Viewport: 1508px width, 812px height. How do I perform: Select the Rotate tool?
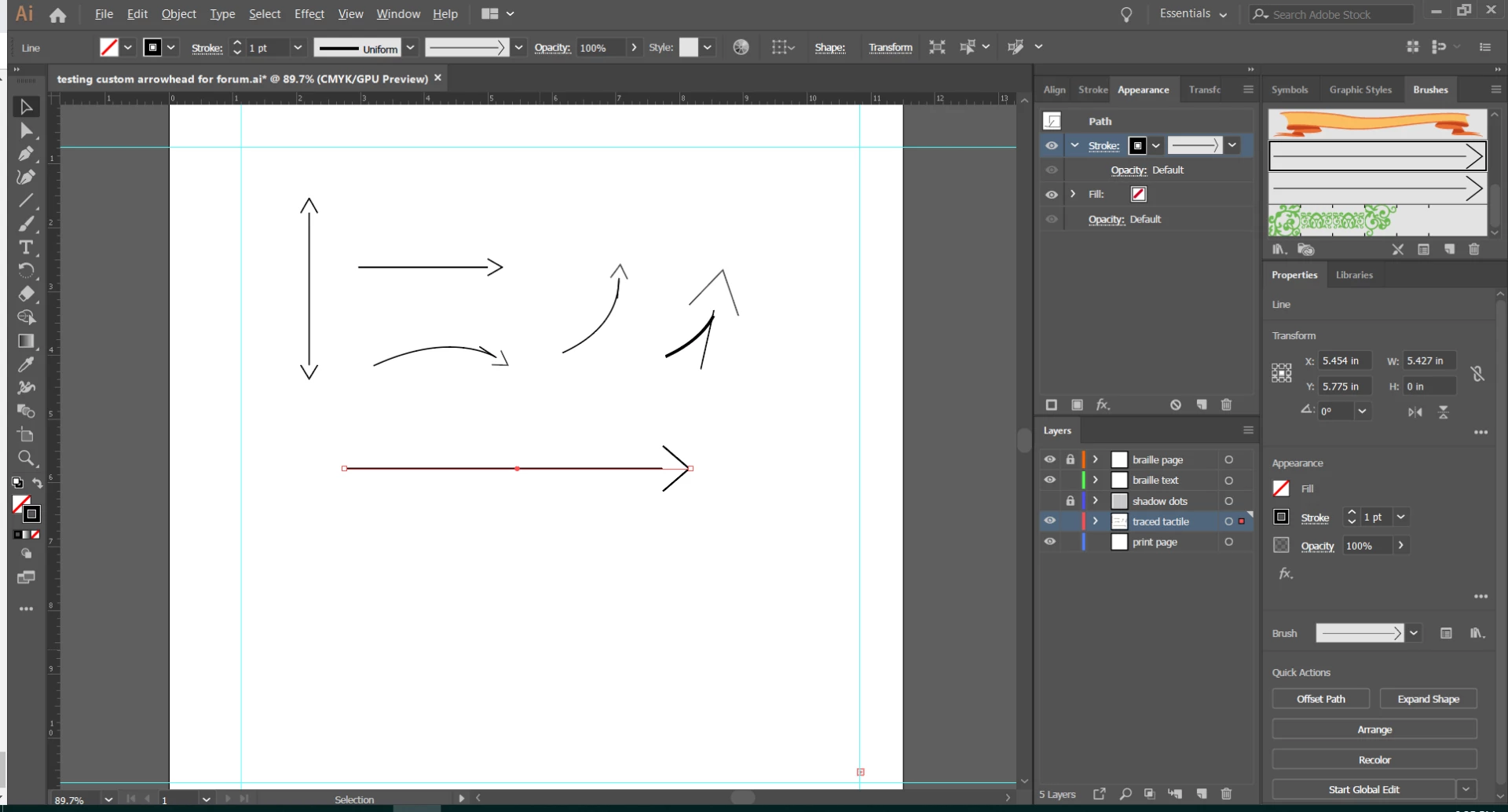click(26, 271)
